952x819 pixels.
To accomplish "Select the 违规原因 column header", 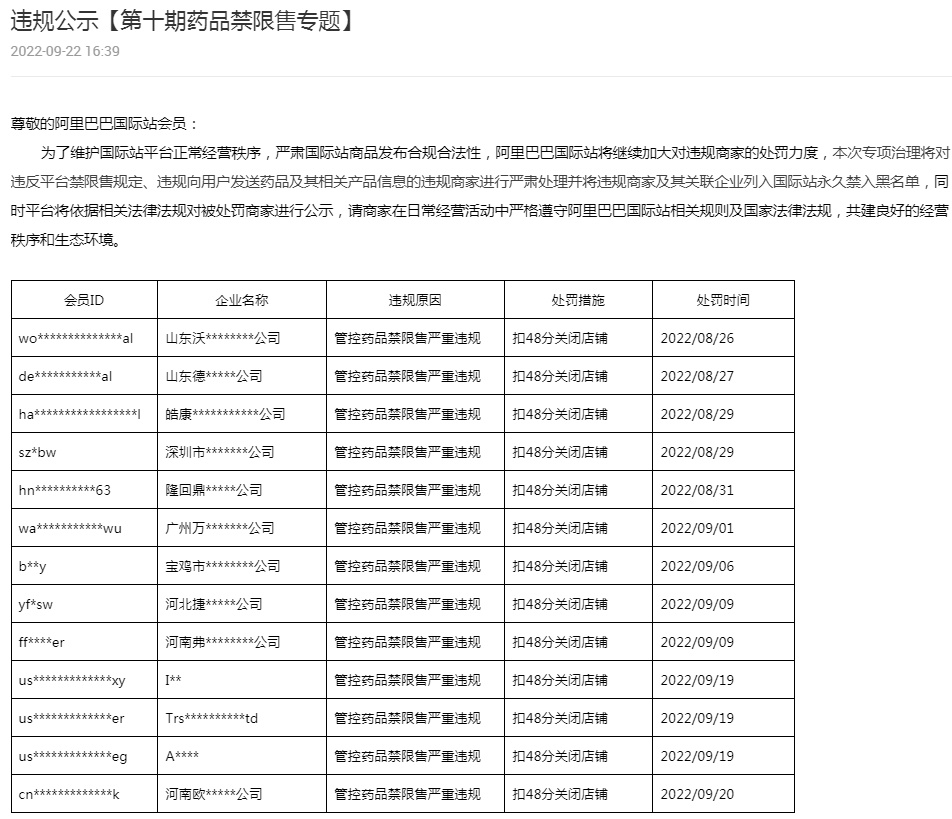I will point(415,300).
